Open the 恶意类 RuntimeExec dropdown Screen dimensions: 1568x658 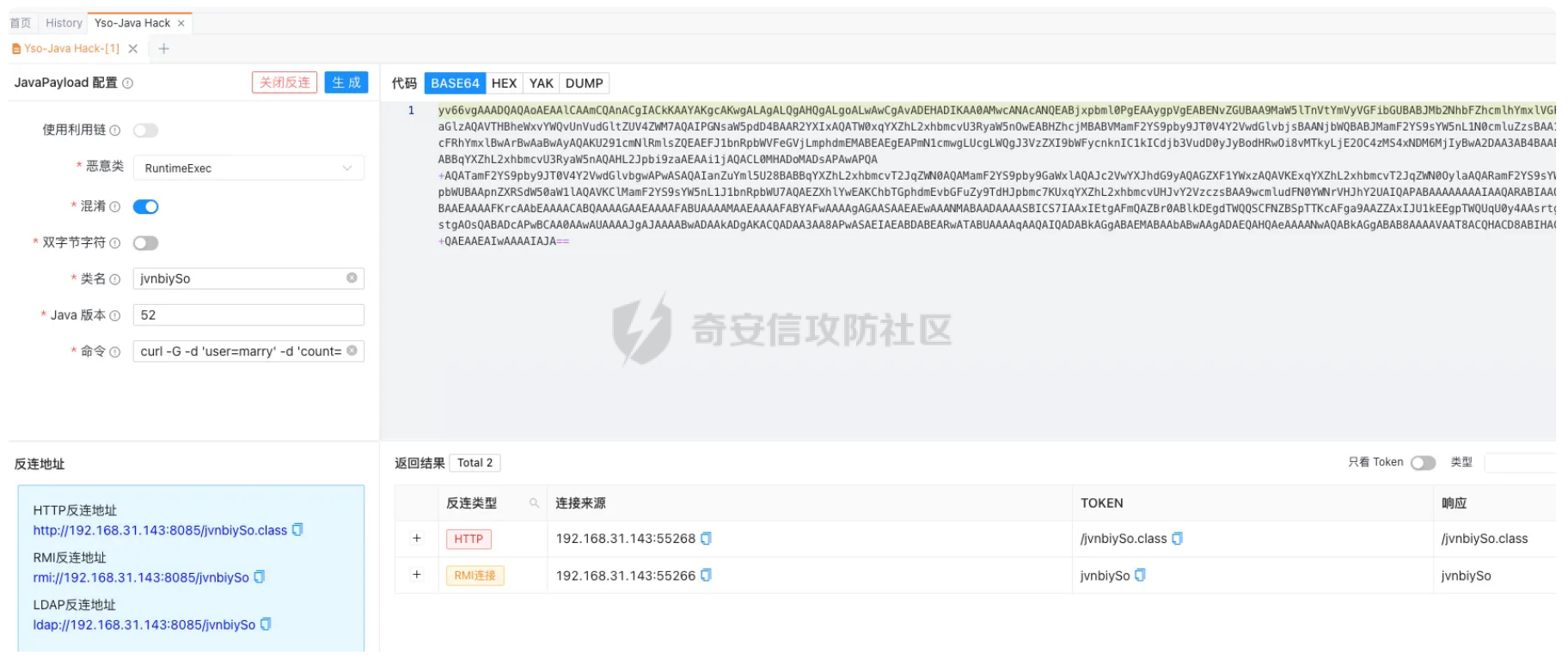point(248,168)
